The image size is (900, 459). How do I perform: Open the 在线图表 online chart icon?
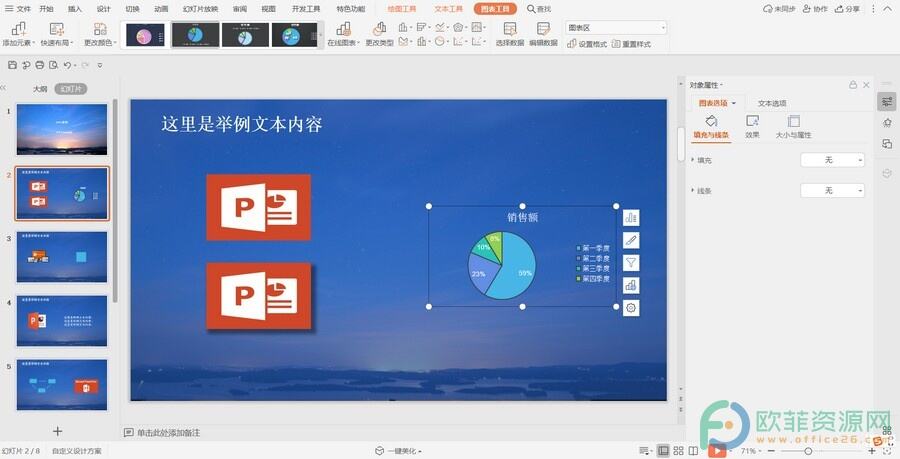click(x=343, y=29)
